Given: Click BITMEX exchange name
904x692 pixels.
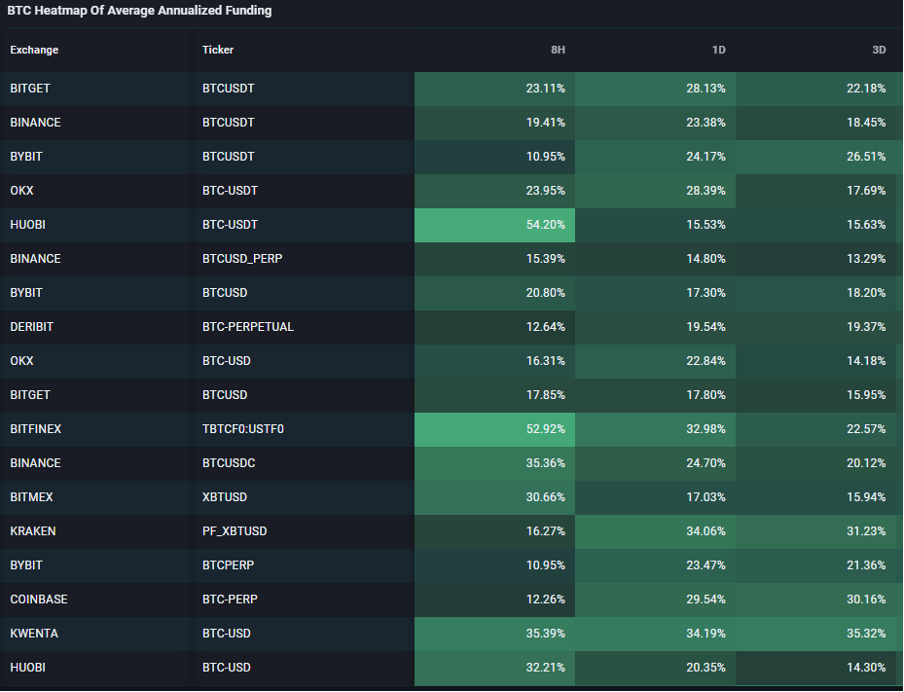Looking at the screenshot, I should pyautogui.click(x=32, y=497).
